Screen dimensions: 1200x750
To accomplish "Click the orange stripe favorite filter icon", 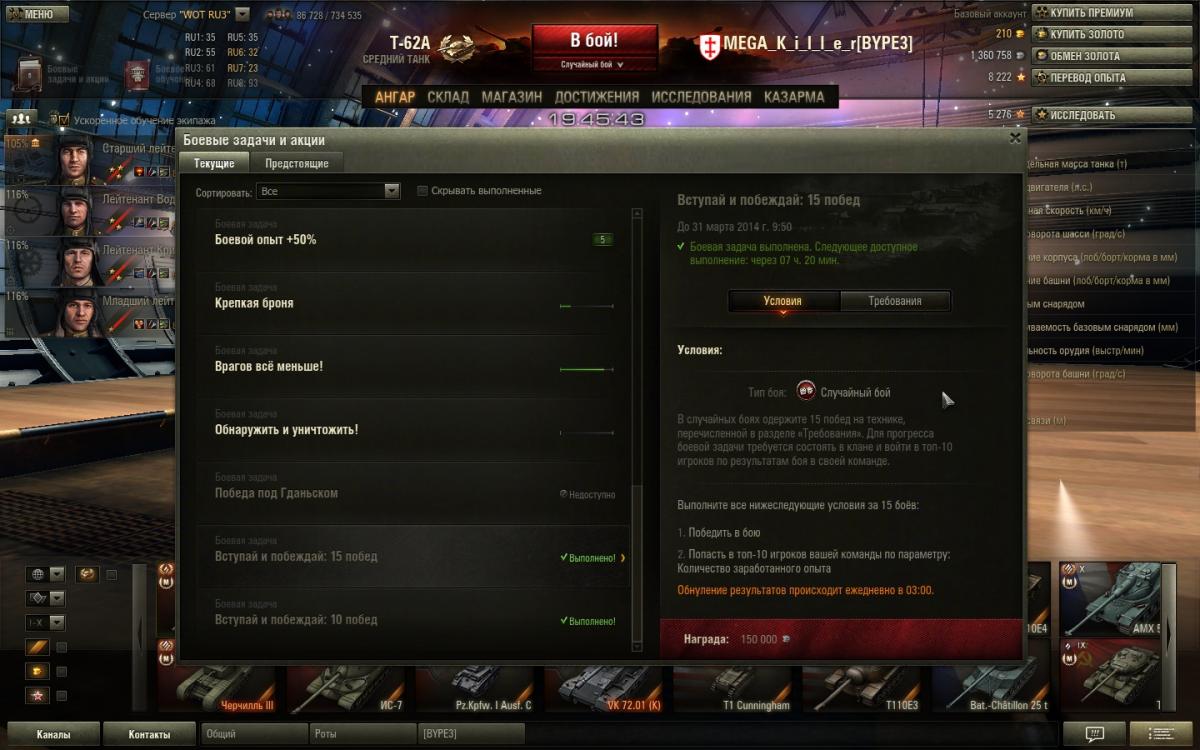I will pos(37,647).
